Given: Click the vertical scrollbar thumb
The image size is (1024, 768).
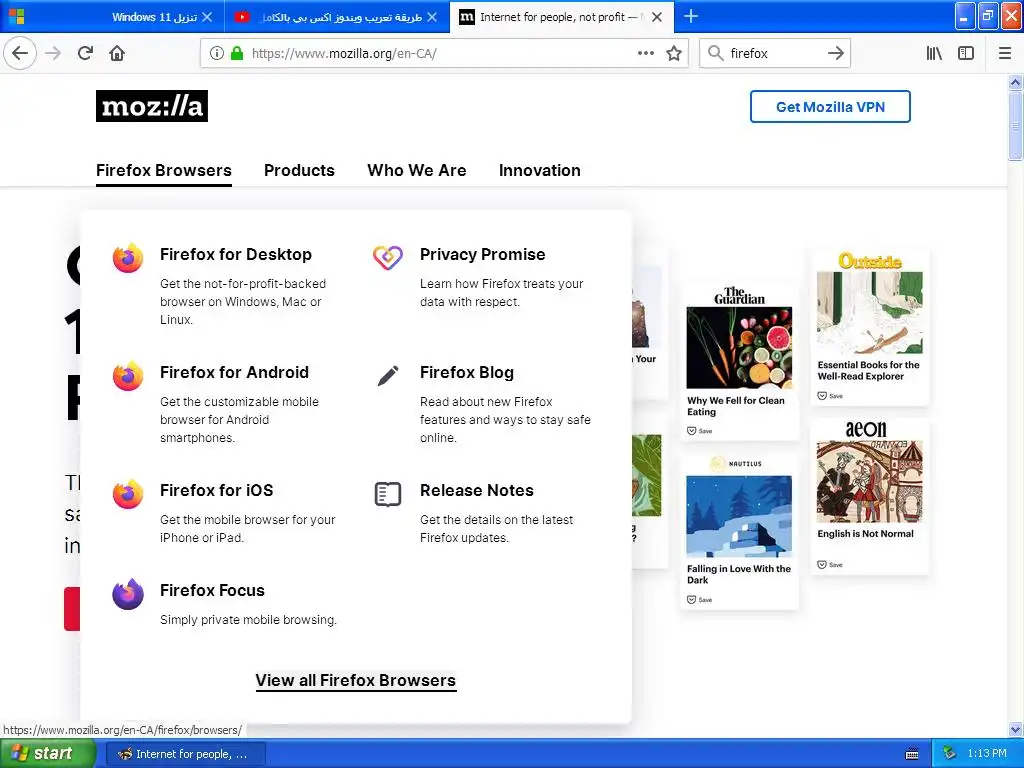Looking at the screenshot, I should [1015, 125].
